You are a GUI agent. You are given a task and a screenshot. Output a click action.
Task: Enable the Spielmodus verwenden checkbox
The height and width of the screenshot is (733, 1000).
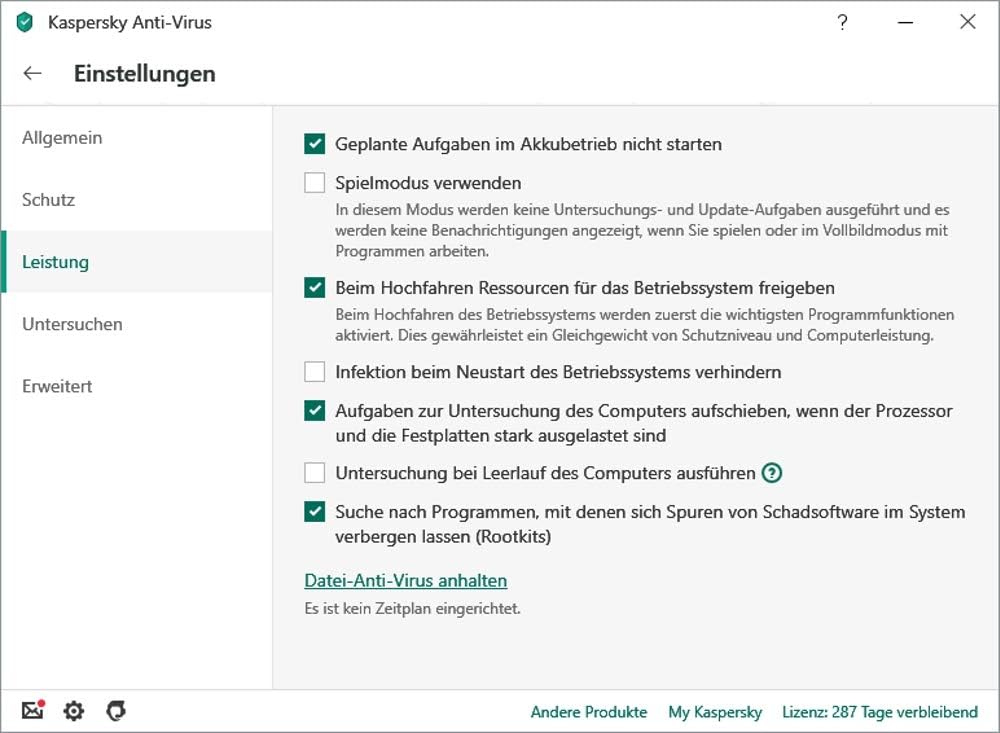pos(315,183)
